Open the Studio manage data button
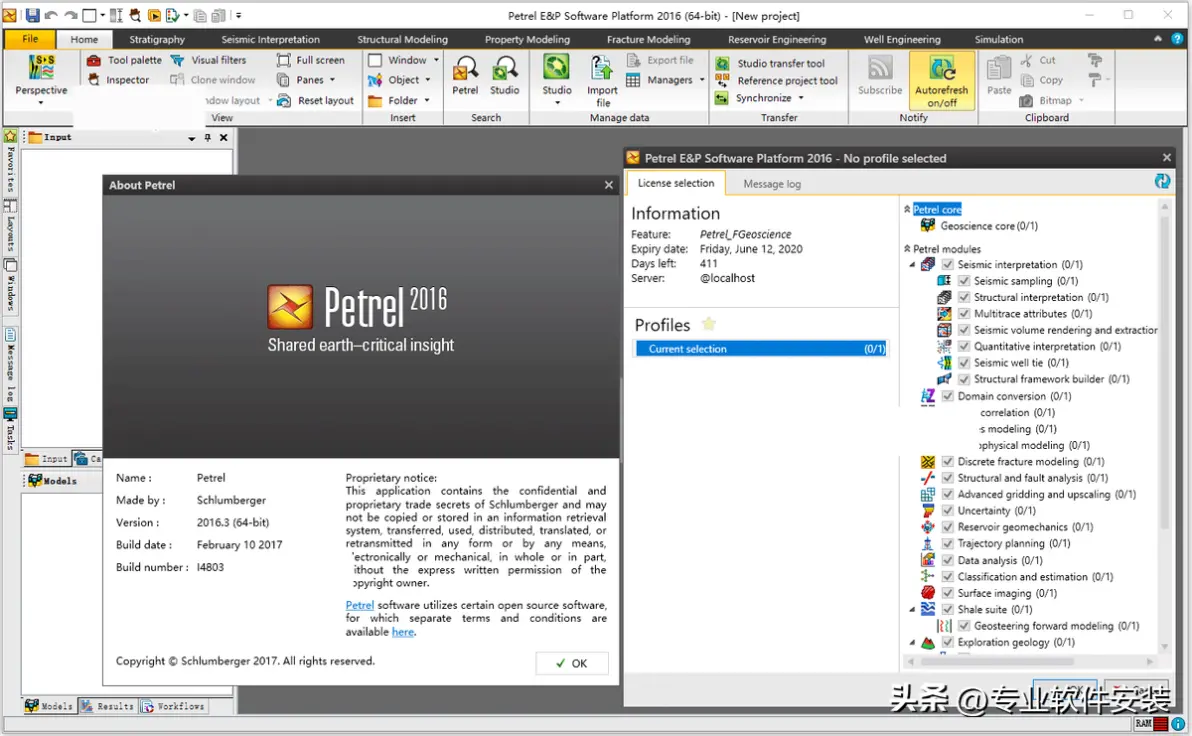Screen dimensions: 1192x736 [x=556, y=79]
